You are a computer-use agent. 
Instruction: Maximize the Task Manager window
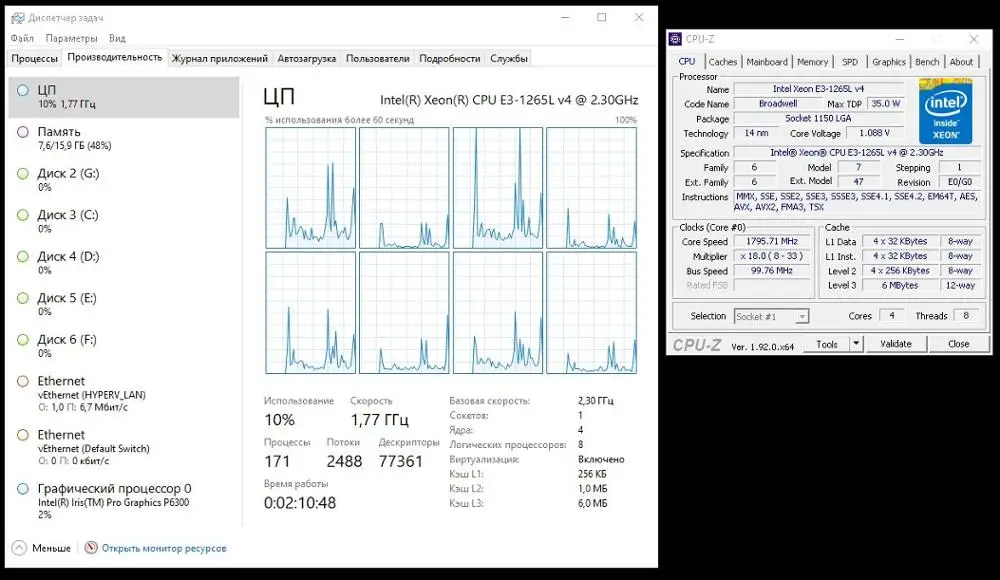pos(601,17)
